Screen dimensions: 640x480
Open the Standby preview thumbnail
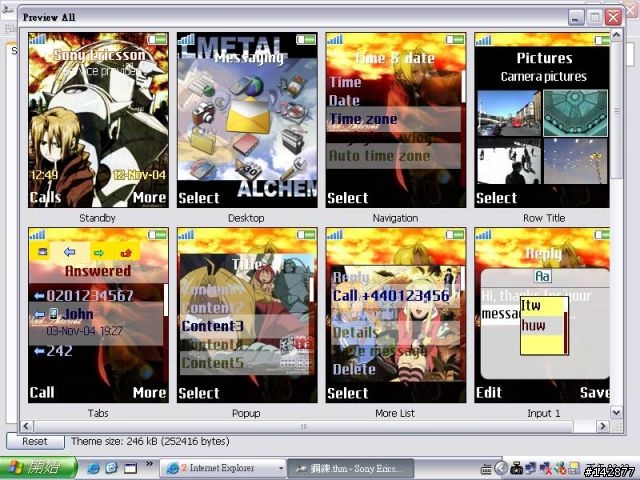pos(98,120)
